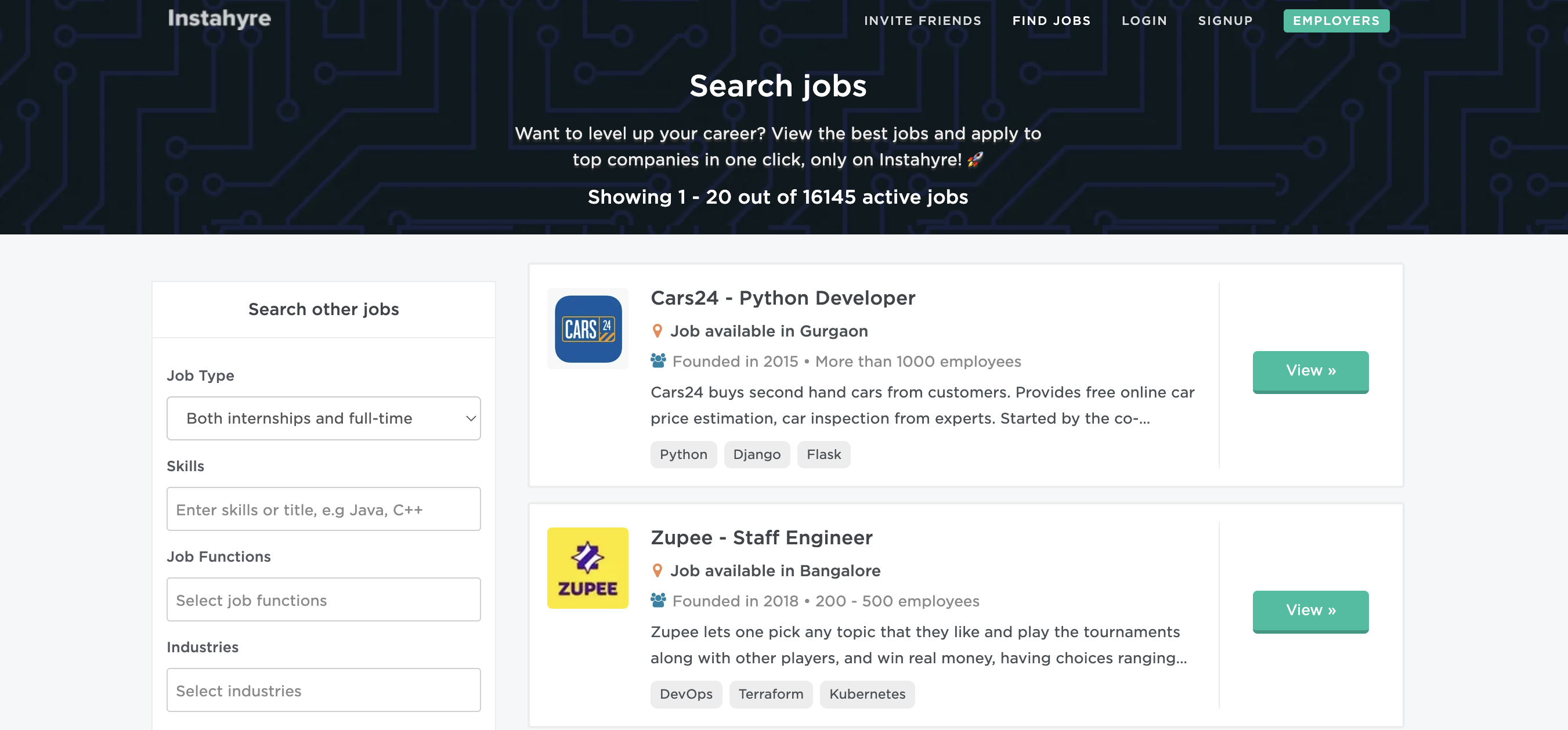This screenshot has width=1568, height=730.
Task: Click the employees icon on the Zupee card
Action: tap(658, 601)
